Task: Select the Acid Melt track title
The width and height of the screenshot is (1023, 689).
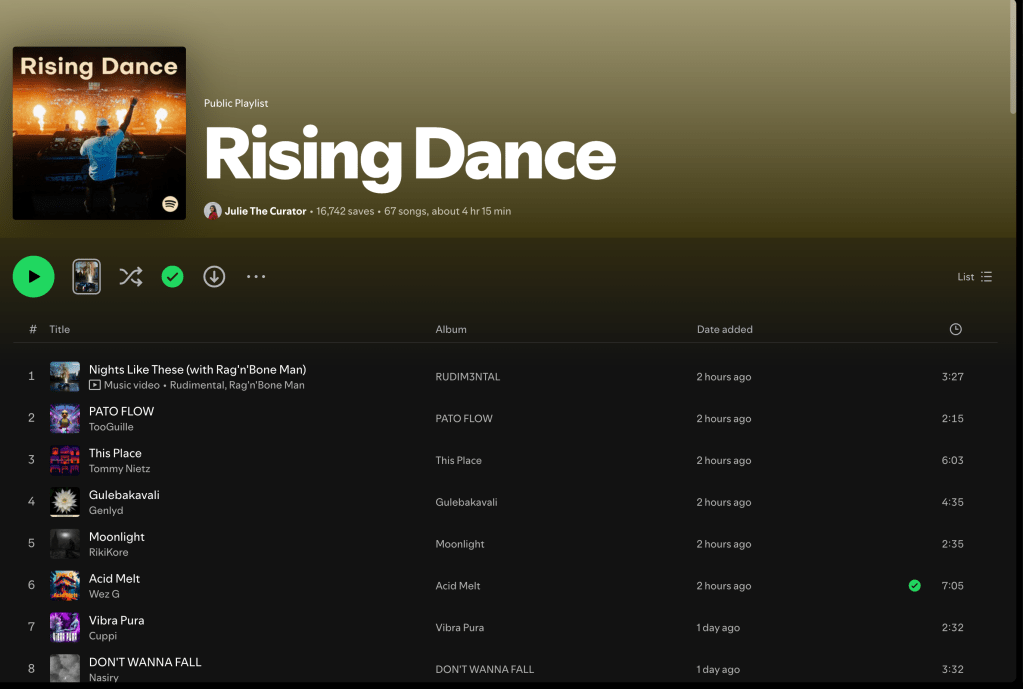Action: (x=114, y=578)
